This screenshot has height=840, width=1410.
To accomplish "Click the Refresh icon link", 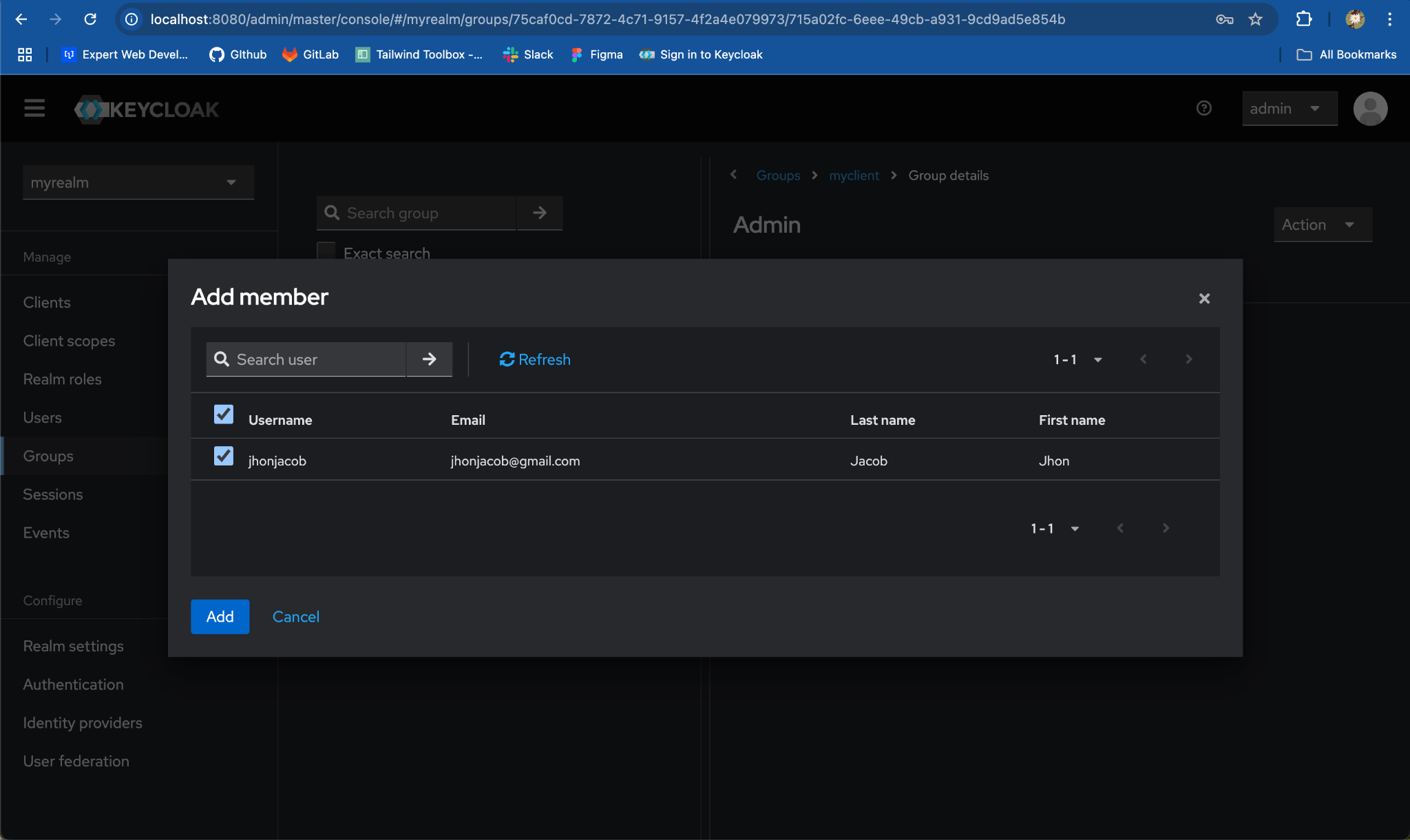I will tap(534, 359).
